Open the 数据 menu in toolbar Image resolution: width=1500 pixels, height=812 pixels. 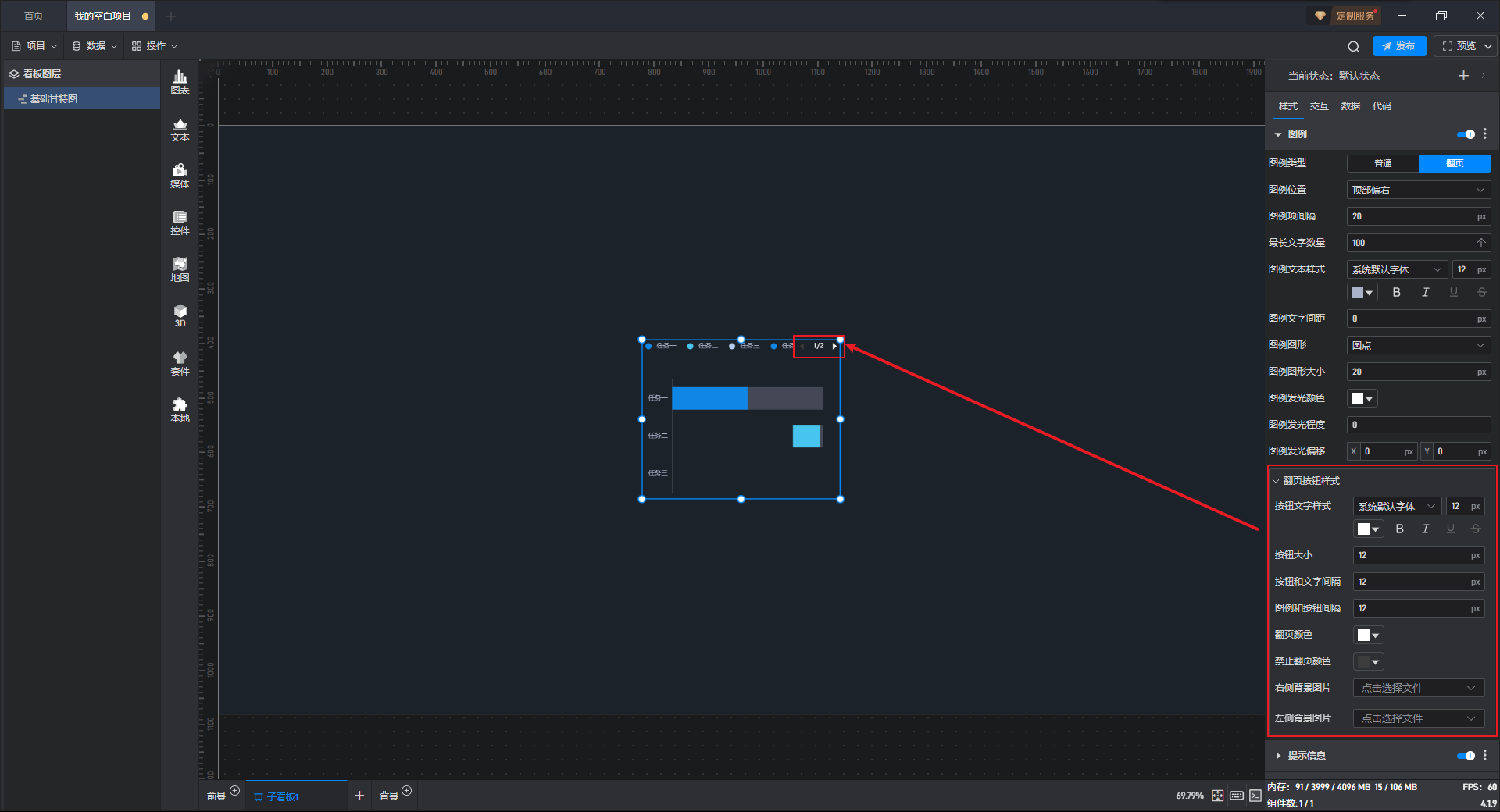pos(95,46)
